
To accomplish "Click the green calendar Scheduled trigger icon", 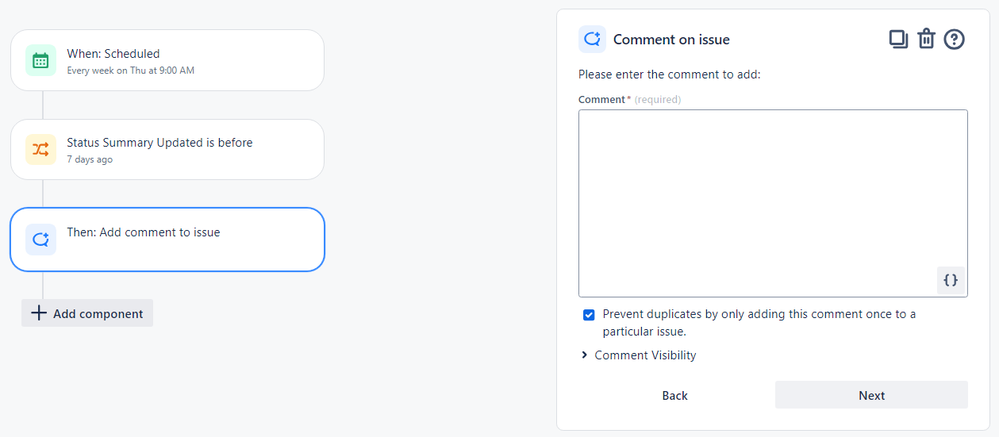I will [40, 60].
